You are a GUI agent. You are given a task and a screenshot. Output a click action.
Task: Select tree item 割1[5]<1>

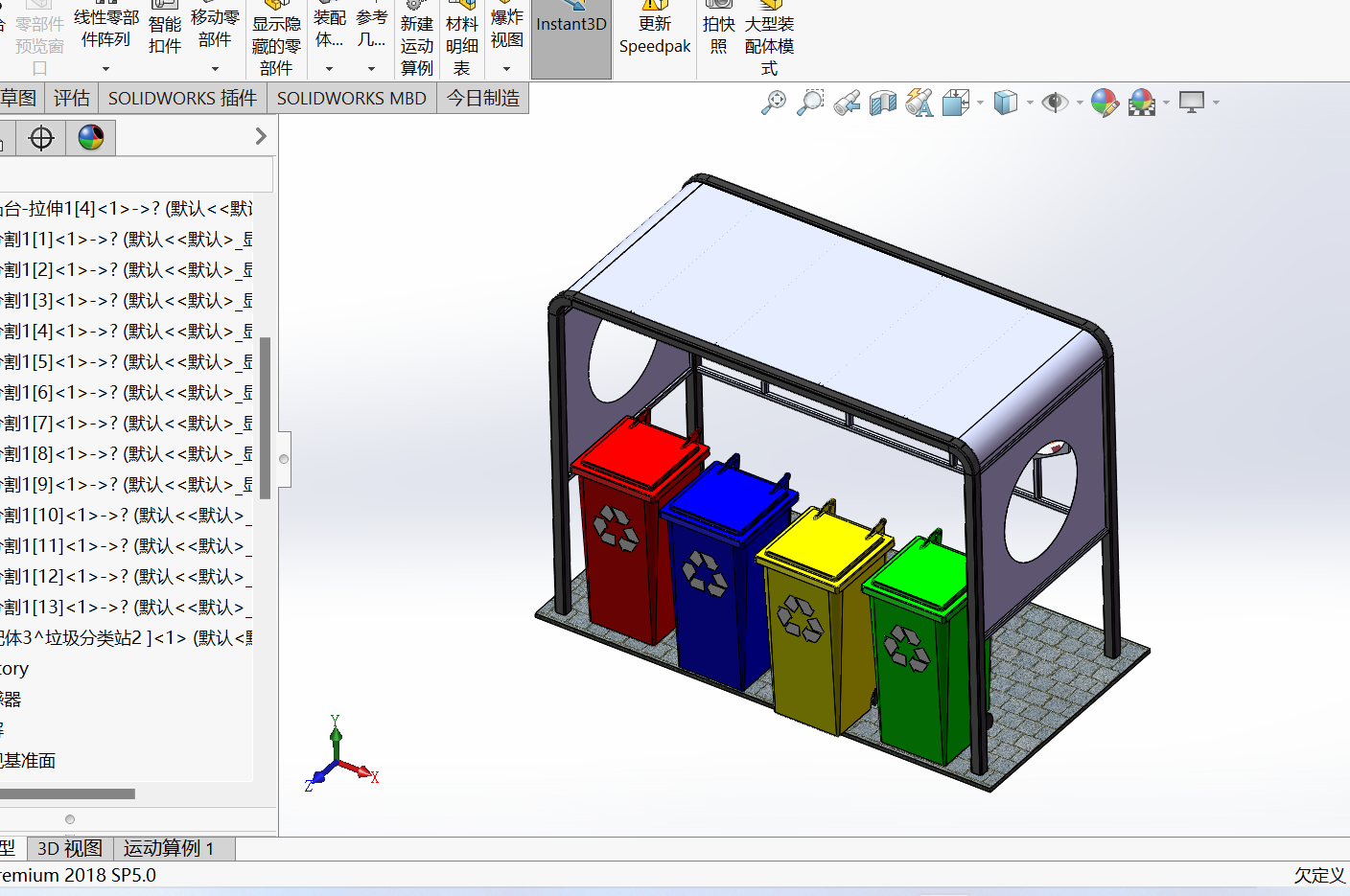[x=127, y=362]
